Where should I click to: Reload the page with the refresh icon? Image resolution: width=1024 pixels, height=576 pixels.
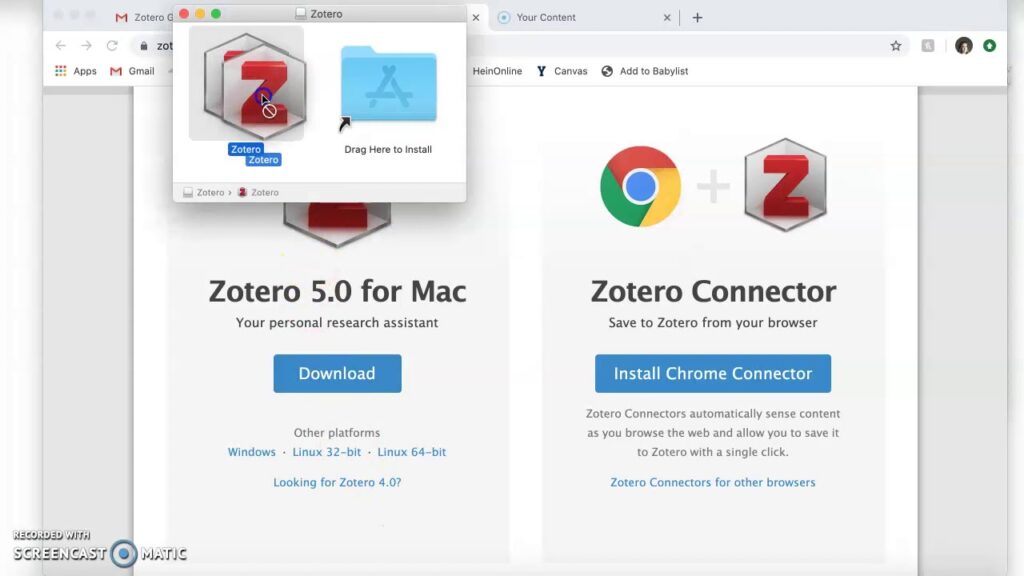tap(112, 46)
